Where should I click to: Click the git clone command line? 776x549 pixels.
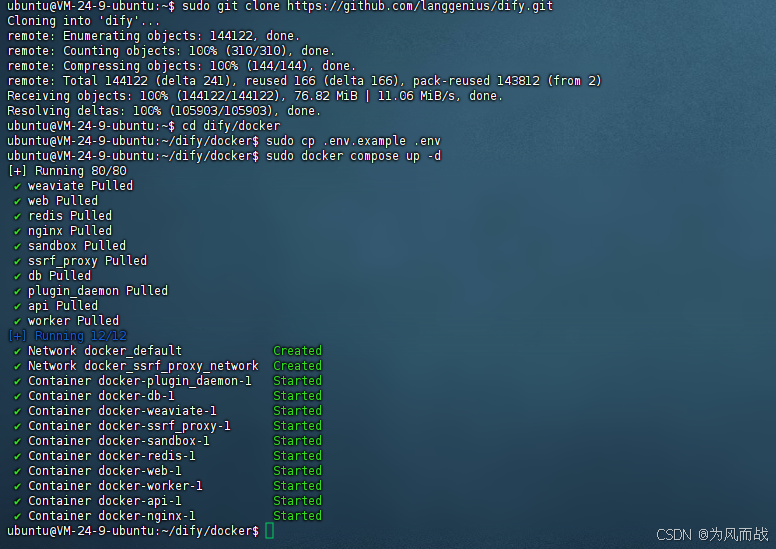pyautogui.click(x=280, y=6)
